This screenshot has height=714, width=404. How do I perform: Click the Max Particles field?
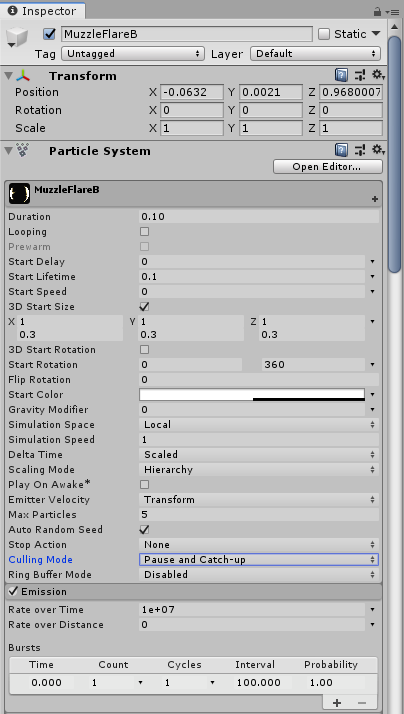(x=258, y=515)
